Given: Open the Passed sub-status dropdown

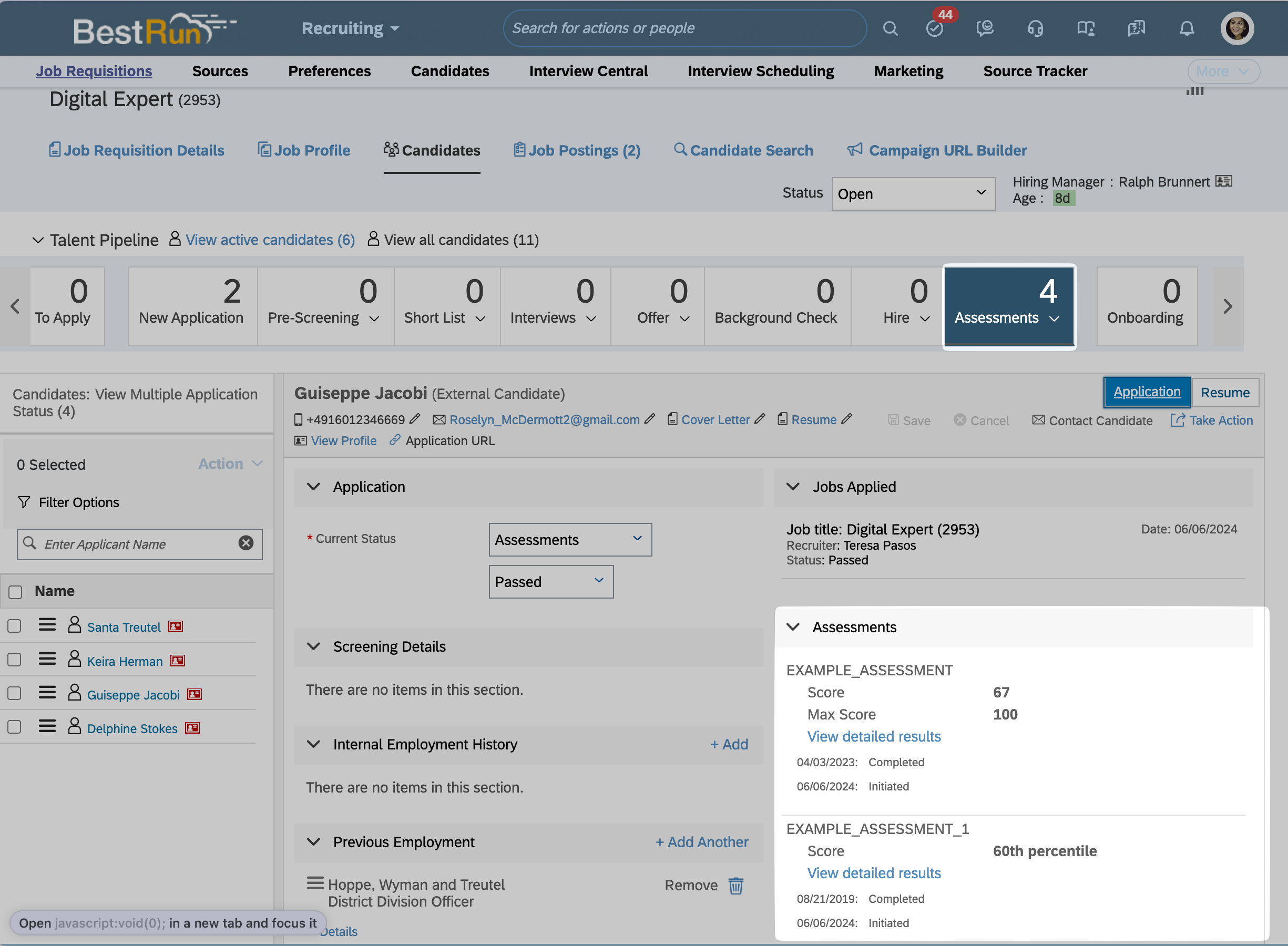Looking at the screenshot, I should (x=551, y=582).
